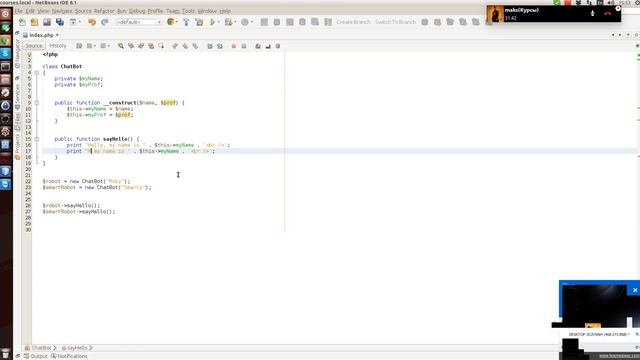This screenshot has width=640, height=360.
Task: Click the green Run Project icon
Action: [x=212, y=22]
